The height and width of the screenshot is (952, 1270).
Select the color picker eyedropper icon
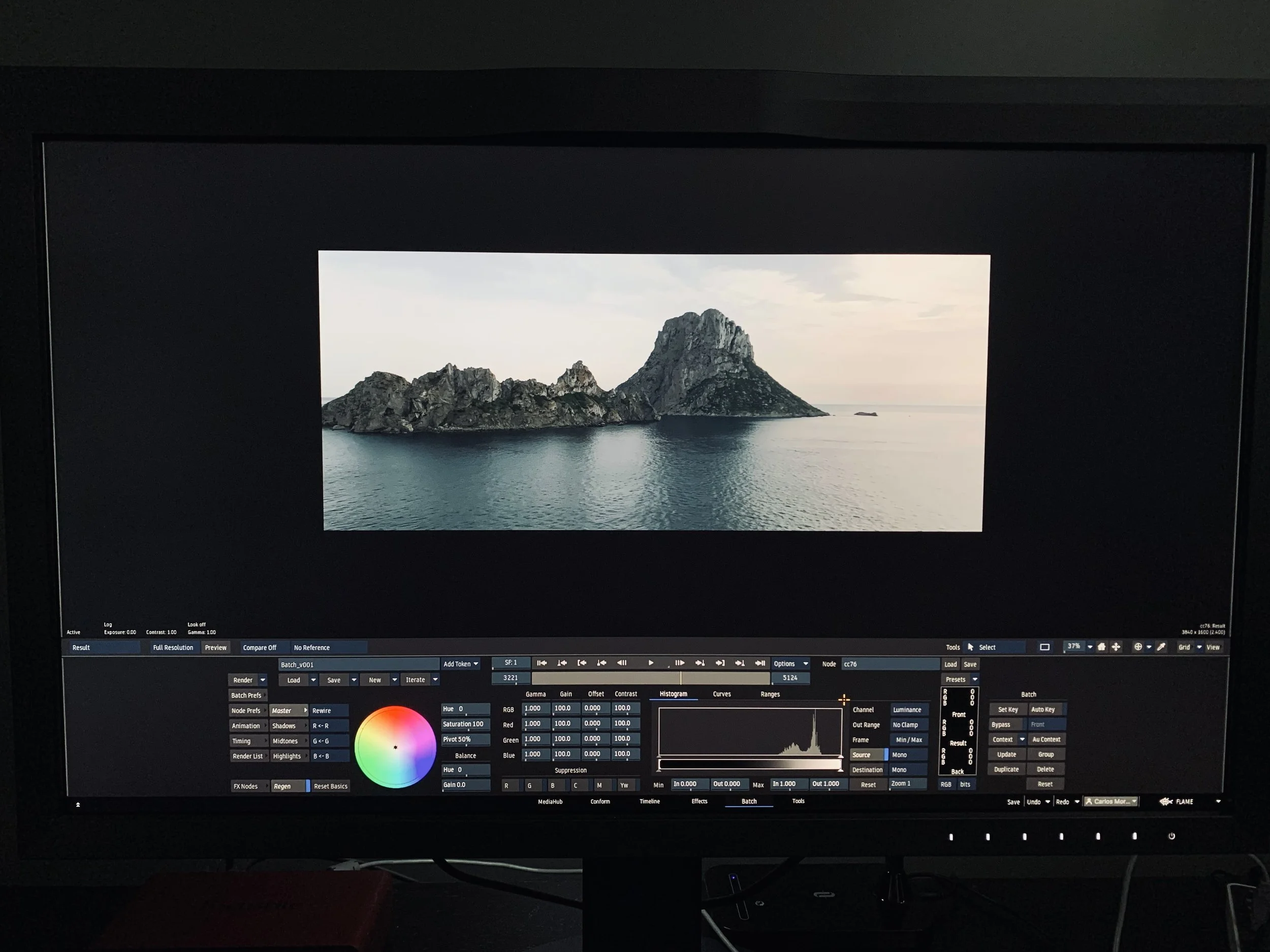1161,647
